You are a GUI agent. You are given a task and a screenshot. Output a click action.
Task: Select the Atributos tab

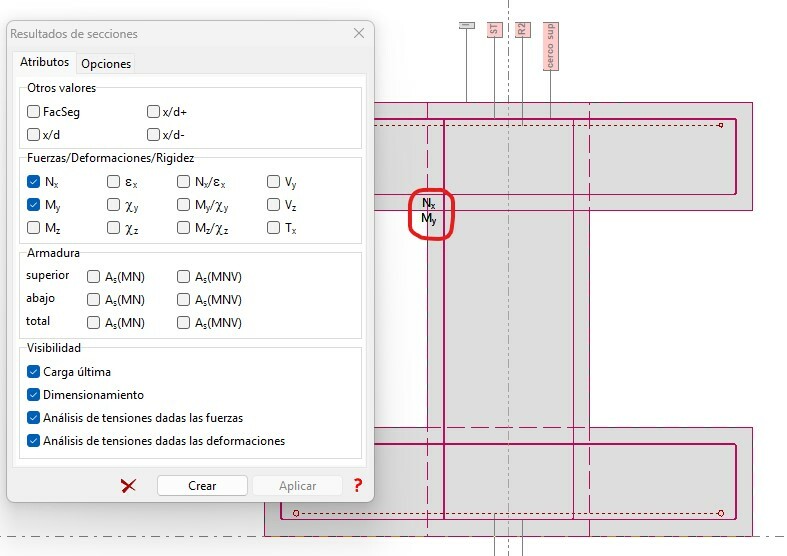45,62
